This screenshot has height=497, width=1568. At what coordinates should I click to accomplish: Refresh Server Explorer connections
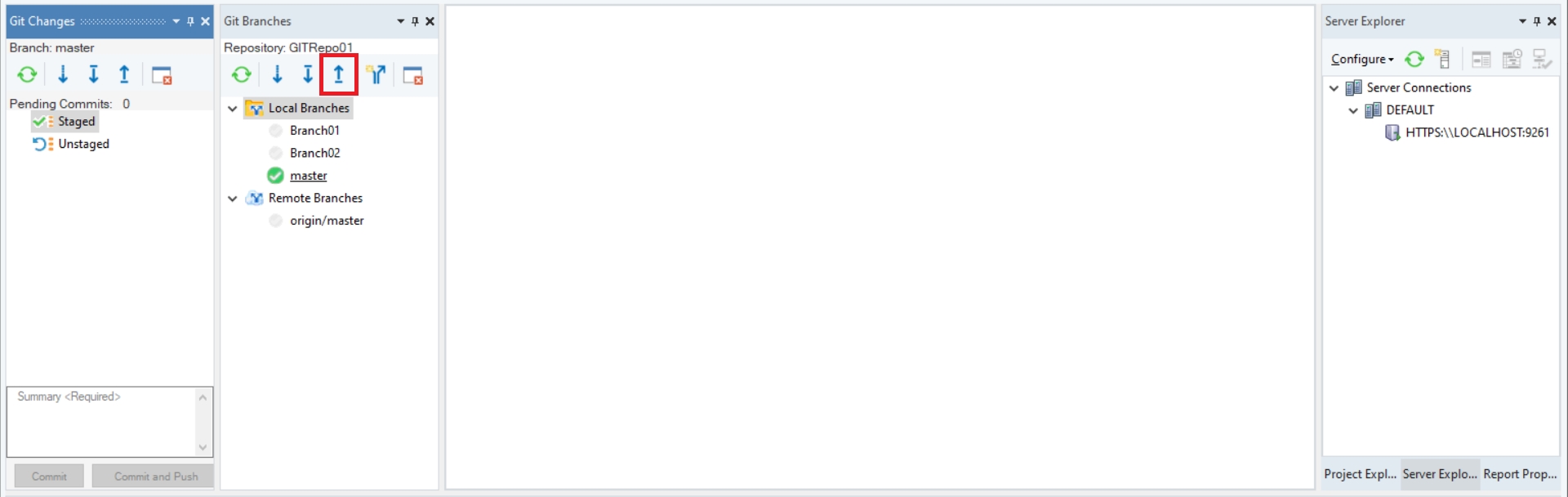point(1414,59)
